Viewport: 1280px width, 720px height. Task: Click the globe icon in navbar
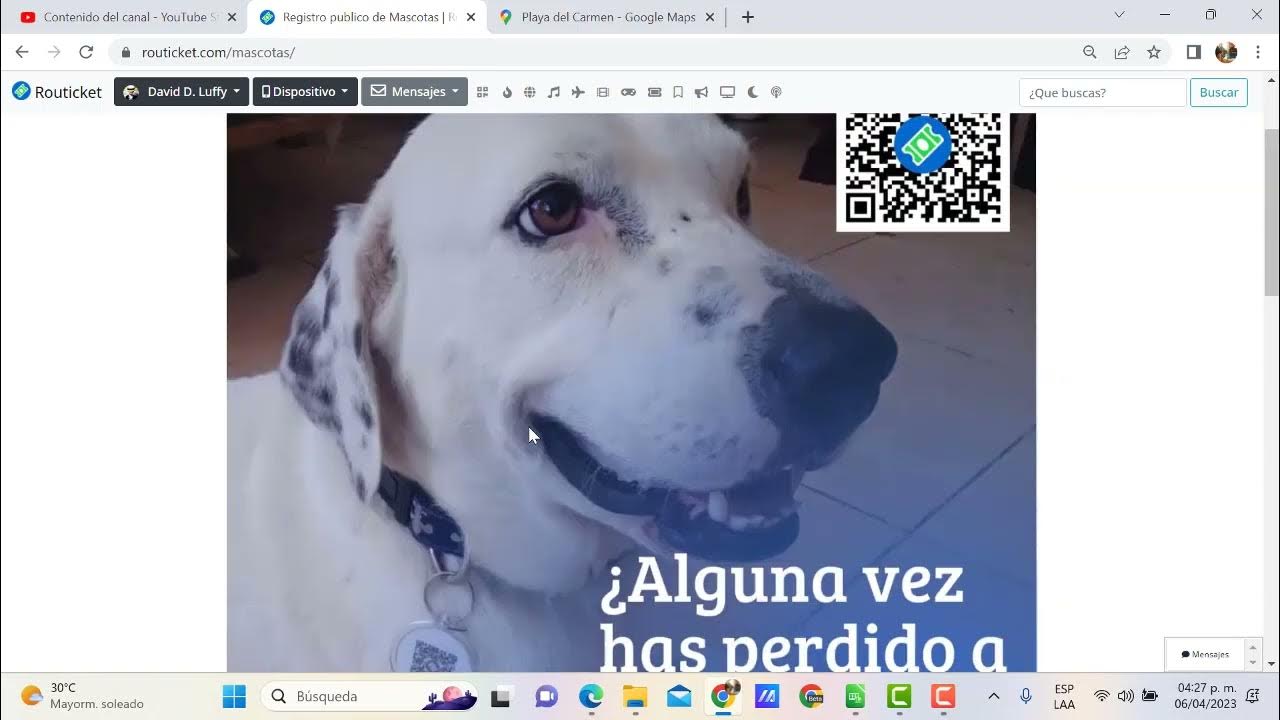pyautogui.click(x=530, y=92)
